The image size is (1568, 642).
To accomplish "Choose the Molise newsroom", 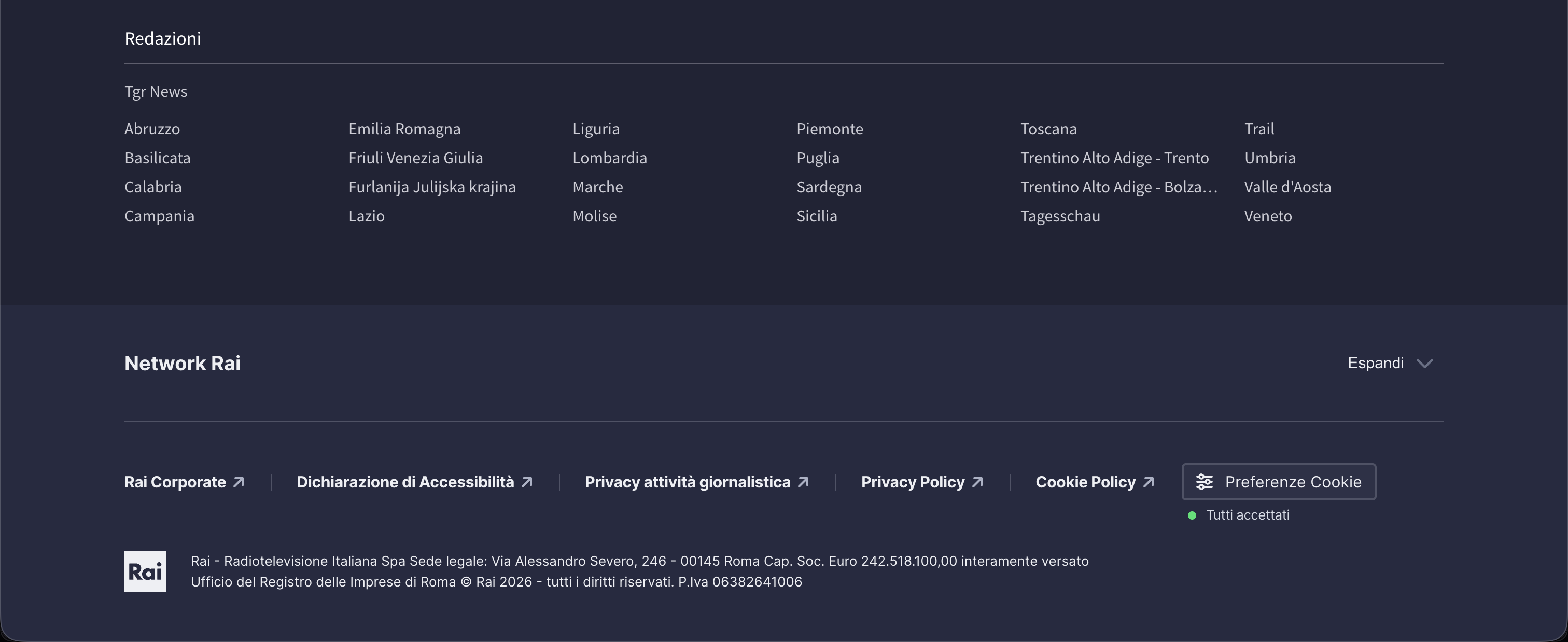I will pyautogui.click(x=595, y=216).
